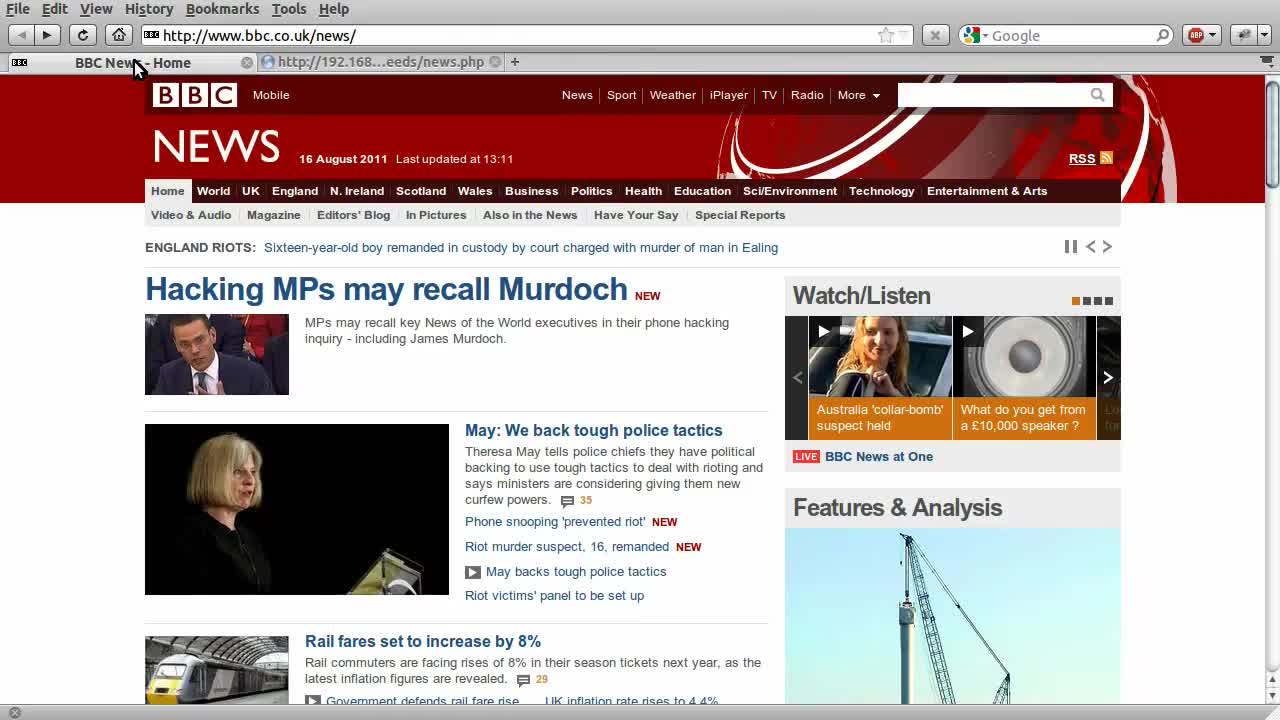This screenshot has height=720, width=1280.
Task: Open the Editors' Blog link
Action: coord(353,215)
